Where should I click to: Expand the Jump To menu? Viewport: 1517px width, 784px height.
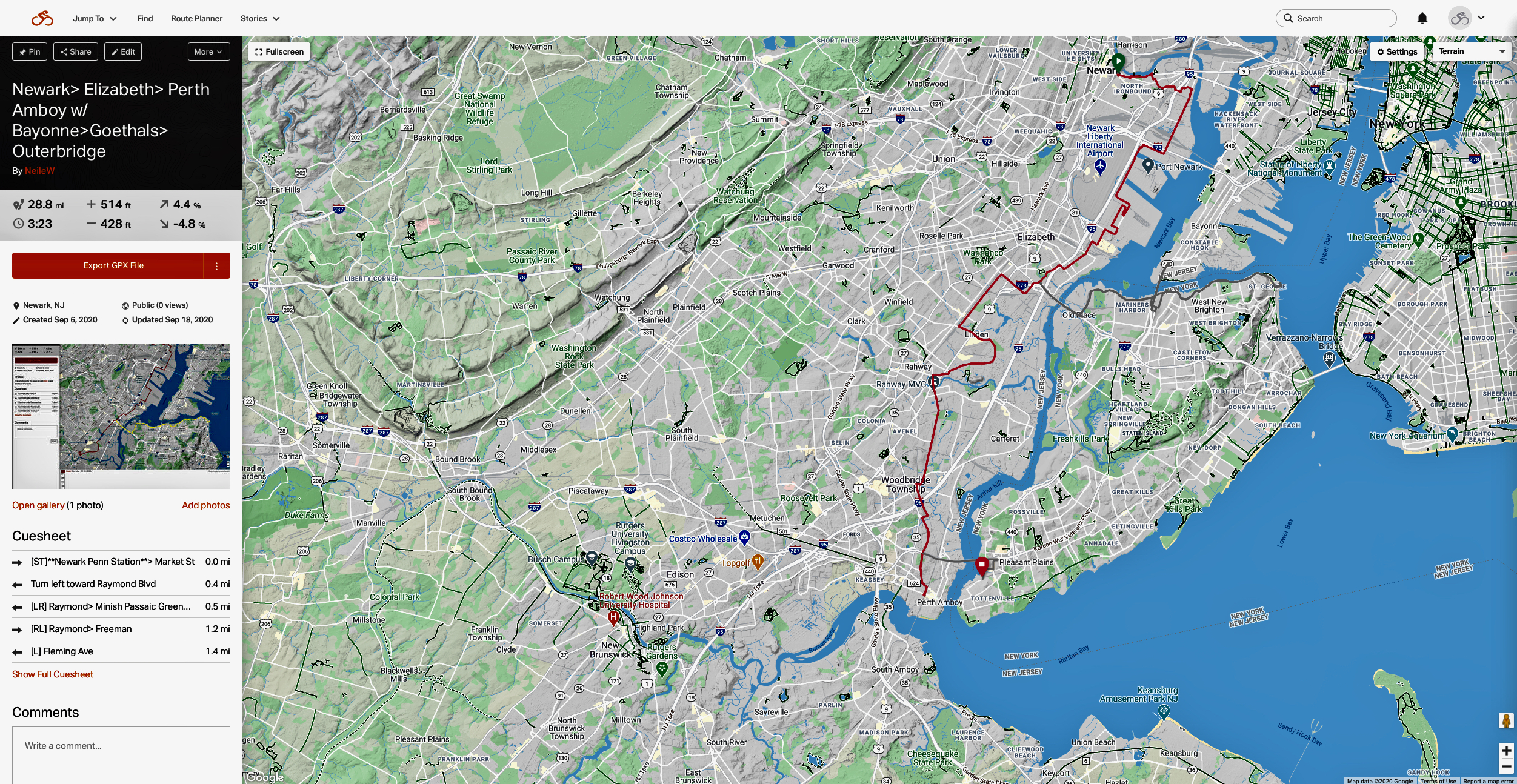[x=95, y=18]
